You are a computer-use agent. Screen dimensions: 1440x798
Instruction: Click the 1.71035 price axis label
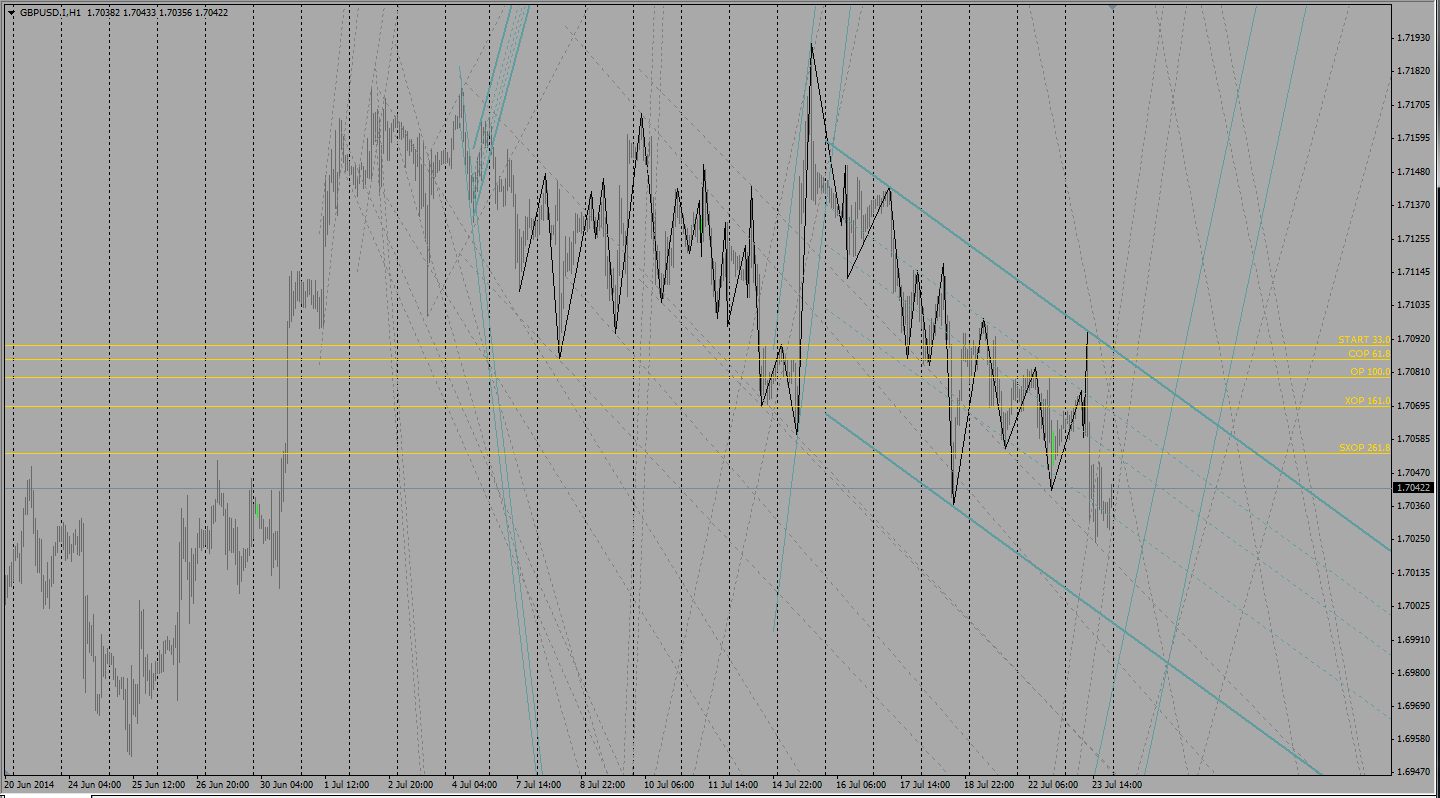[1414, 305]
